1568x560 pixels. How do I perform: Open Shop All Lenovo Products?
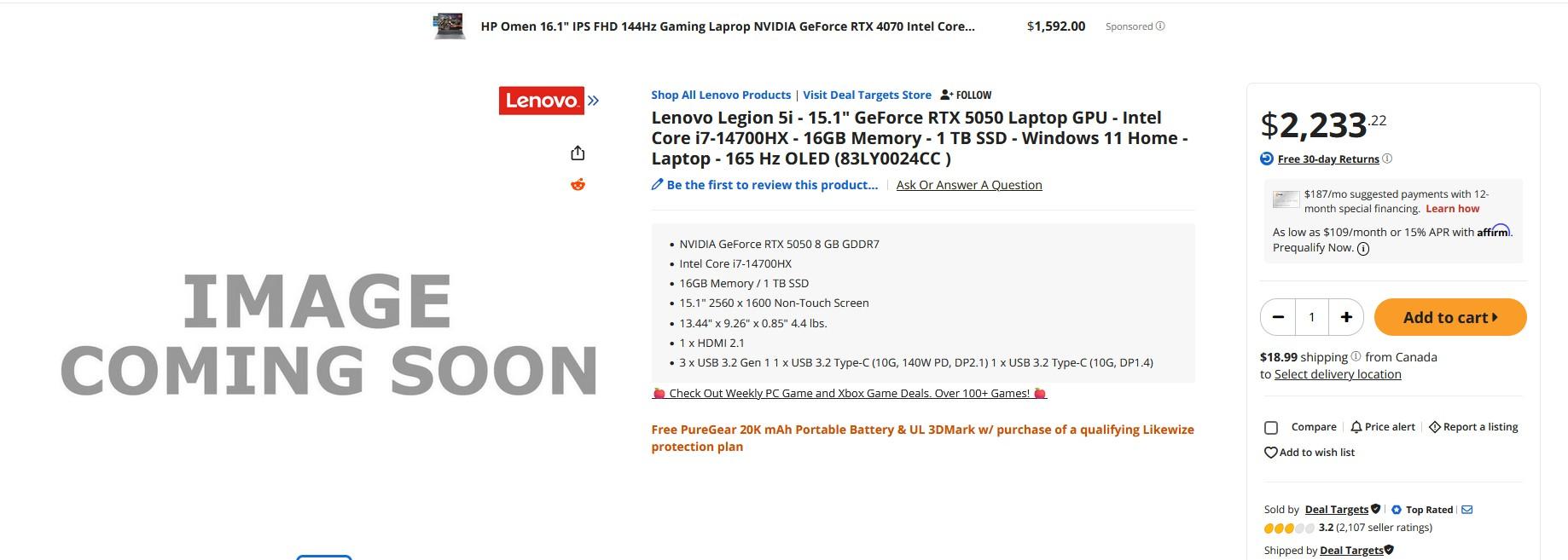point(721,95)
